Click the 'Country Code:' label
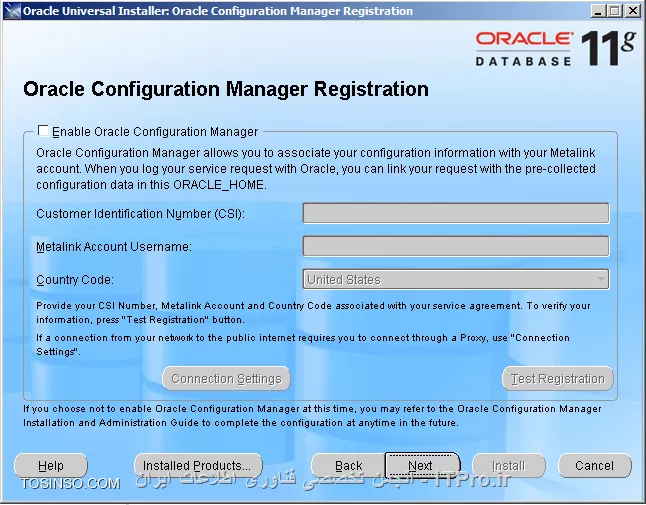The height and width of the screenshot is (505, 646). tap(75, 280)
